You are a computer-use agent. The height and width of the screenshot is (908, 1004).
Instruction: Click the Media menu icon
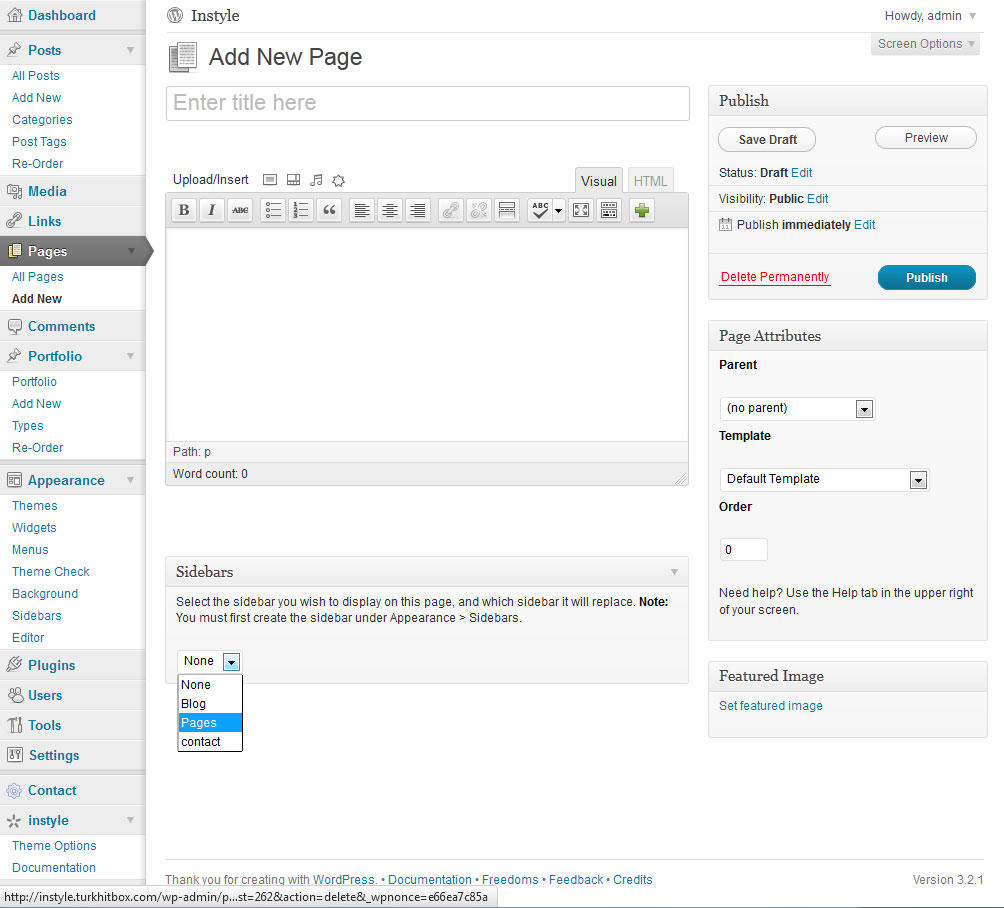pyautogui.click(x=14, y=191)
